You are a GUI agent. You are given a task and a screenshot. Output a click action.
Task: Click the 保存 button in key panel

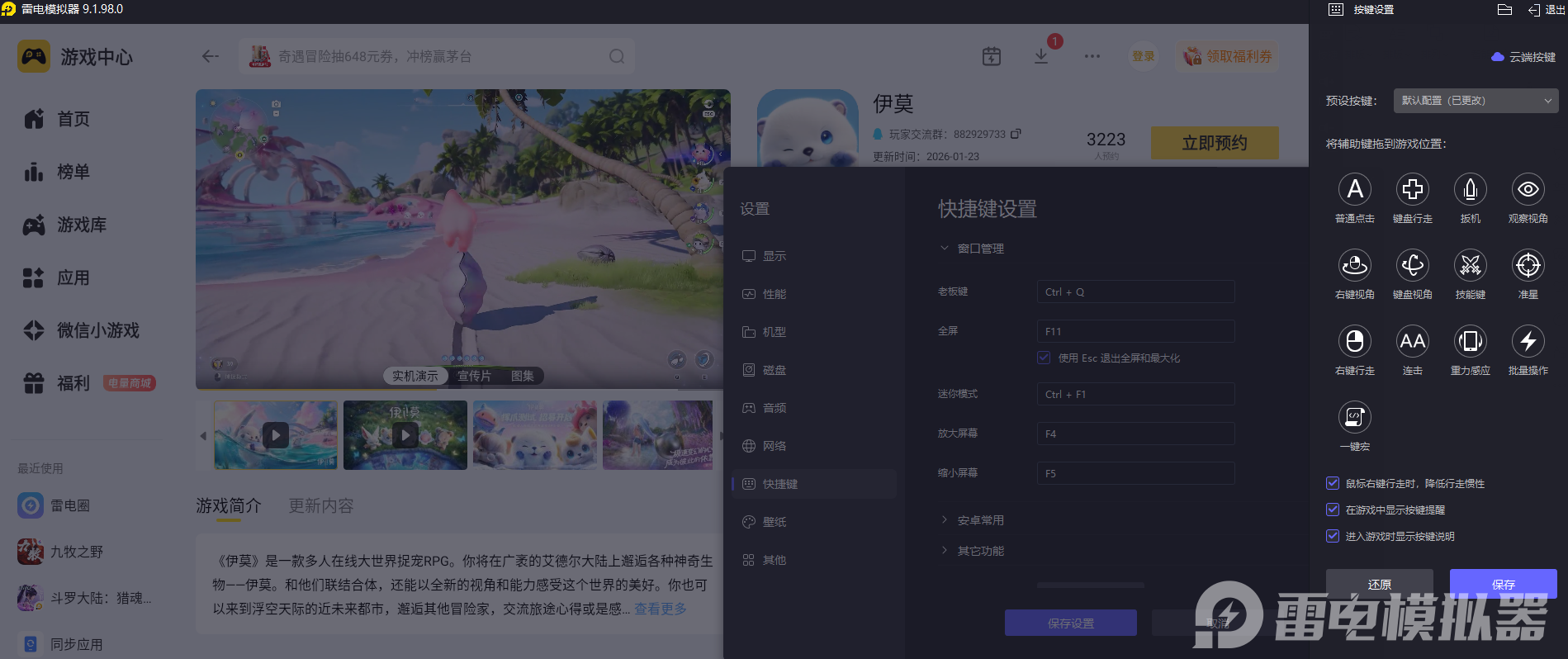[1503, 584]
